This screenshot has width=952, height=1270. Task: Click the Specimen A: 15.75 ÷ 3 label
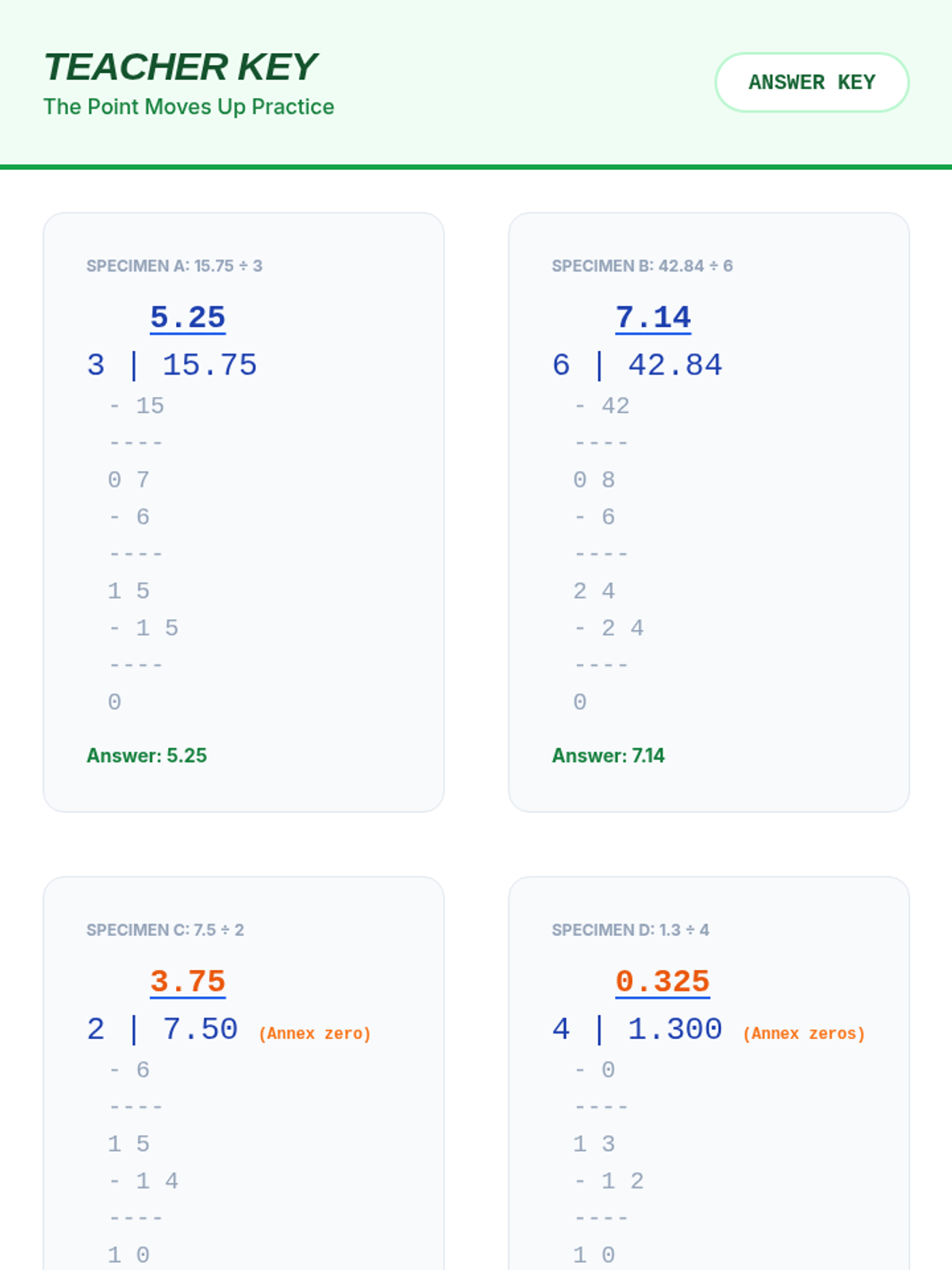click(174, 266)
